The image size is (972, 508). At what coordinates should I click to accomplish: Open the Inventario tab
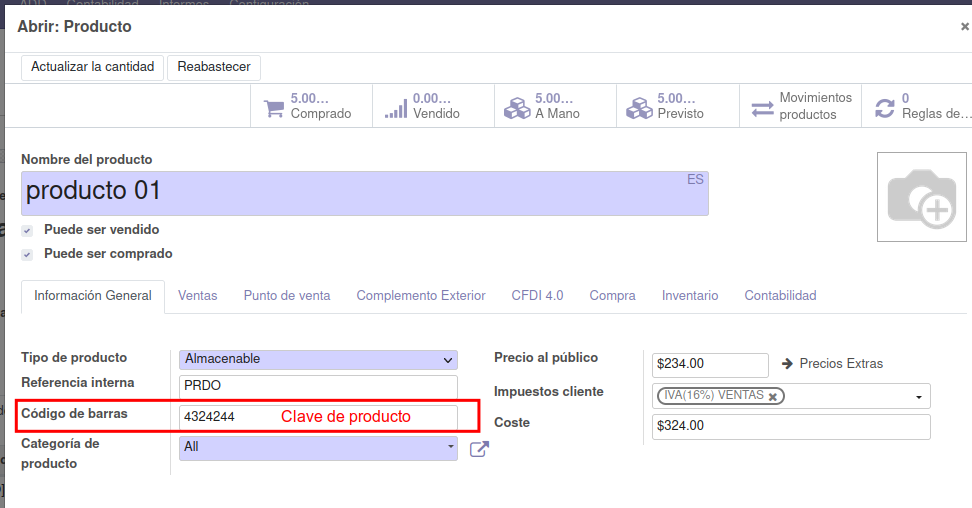point(690,296)
